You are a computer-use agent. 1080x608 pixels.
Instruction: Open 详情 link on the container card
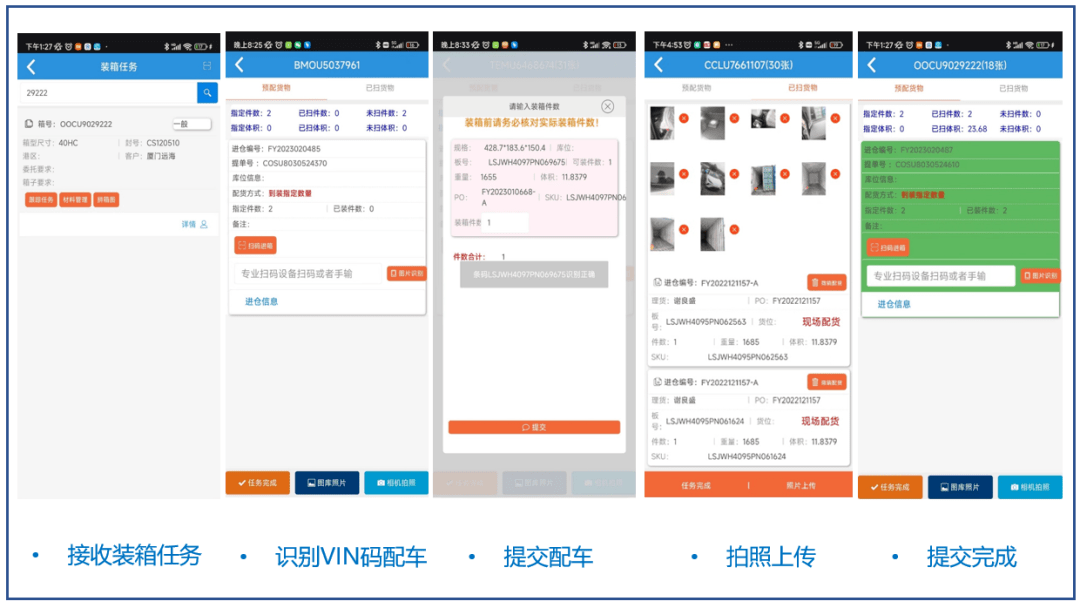coord(194,224)
